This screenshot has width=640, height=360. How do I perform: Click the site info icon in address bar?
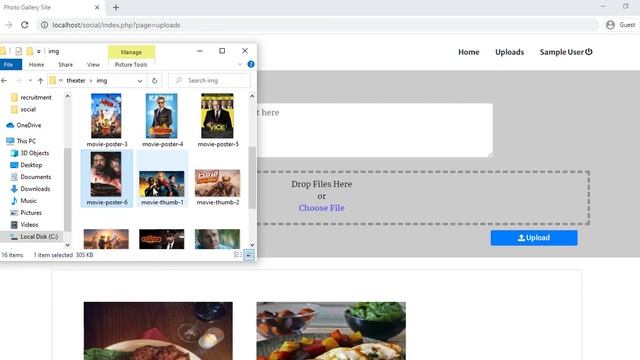[x=44, y=25]
